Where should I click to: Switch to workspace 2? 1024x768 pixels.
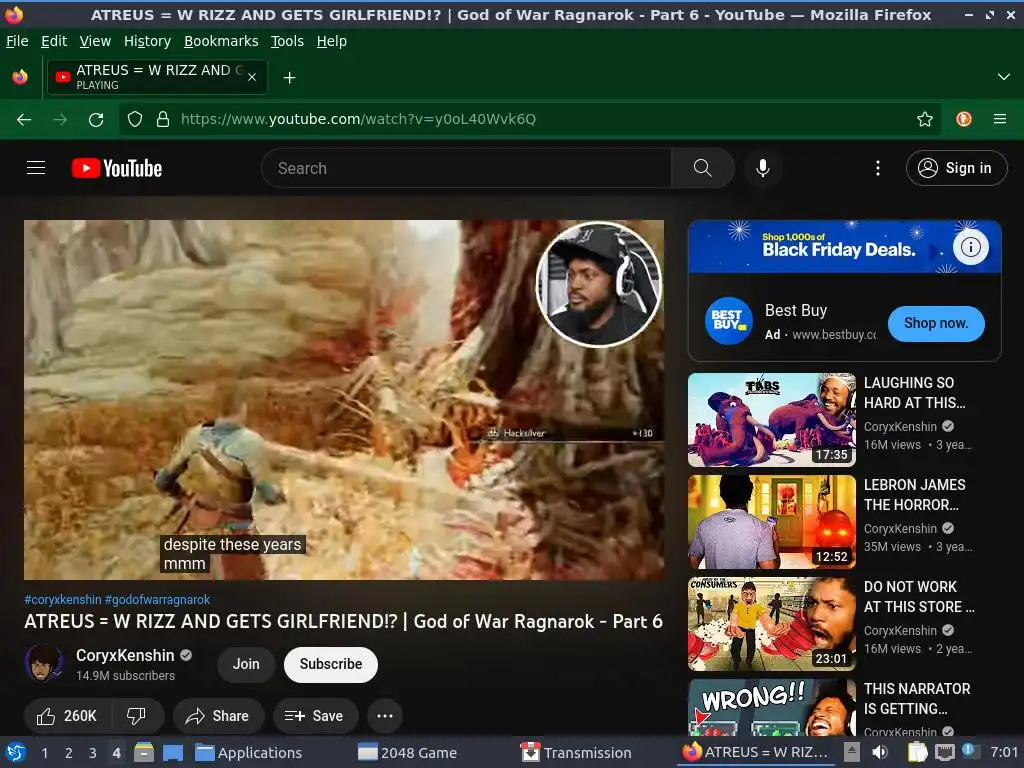point(69,753)
